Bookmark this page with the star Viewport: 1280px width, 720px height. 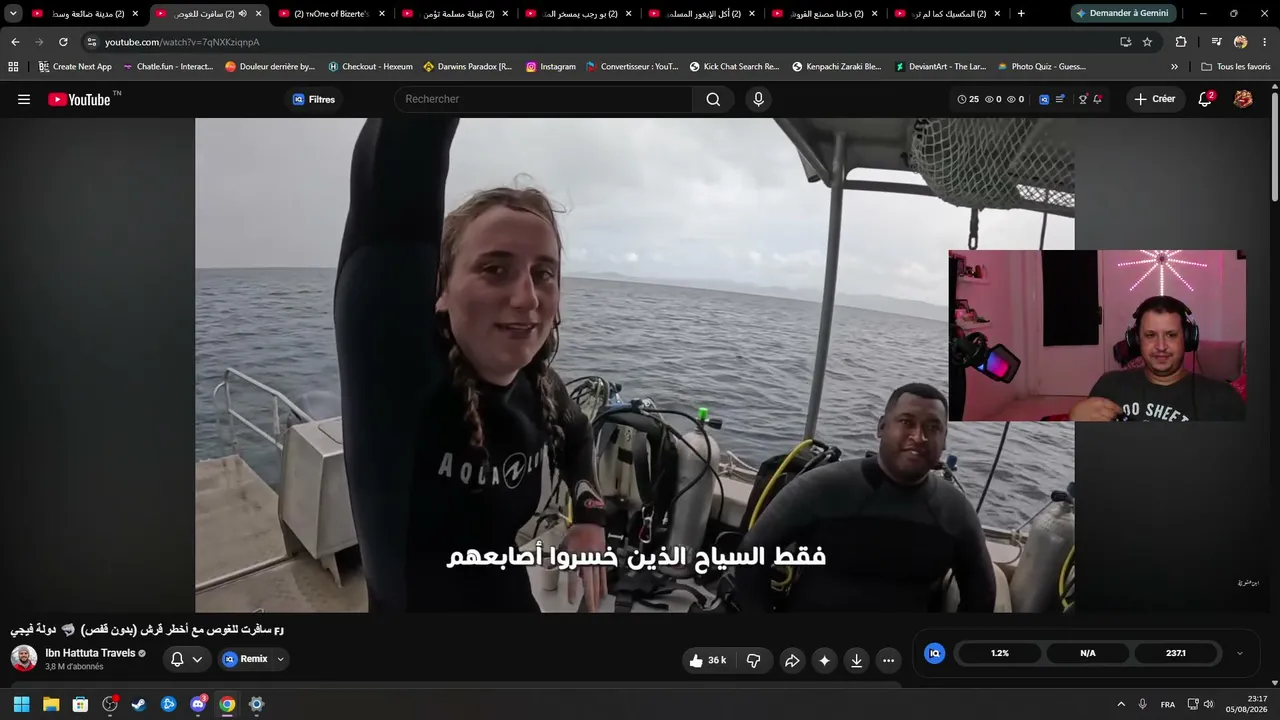point(1147,42)
